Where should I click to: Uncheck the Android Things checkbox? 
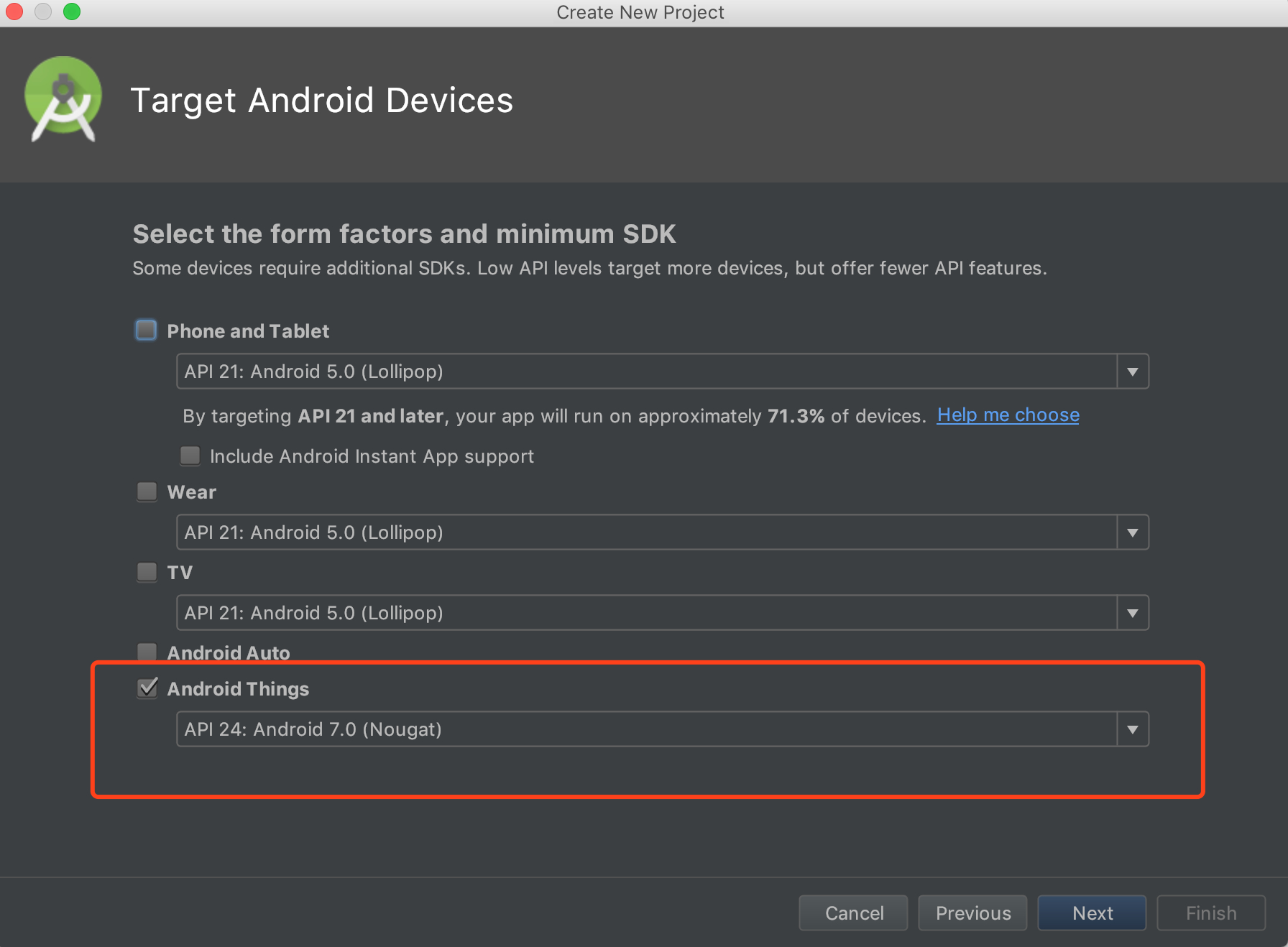(147, 688)
